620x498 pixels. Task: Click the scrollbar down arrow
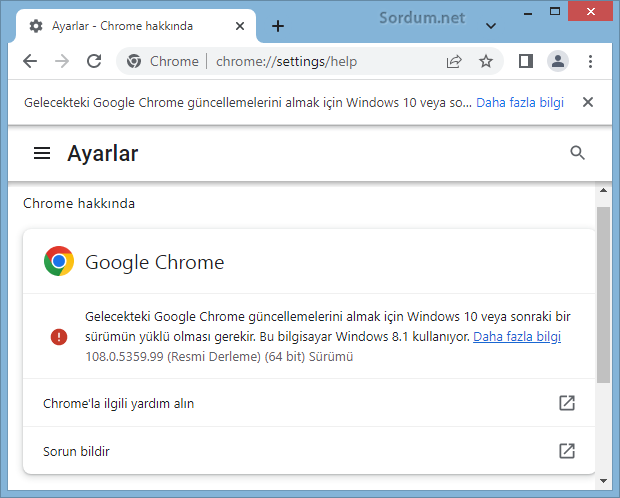tap(603, 481)
